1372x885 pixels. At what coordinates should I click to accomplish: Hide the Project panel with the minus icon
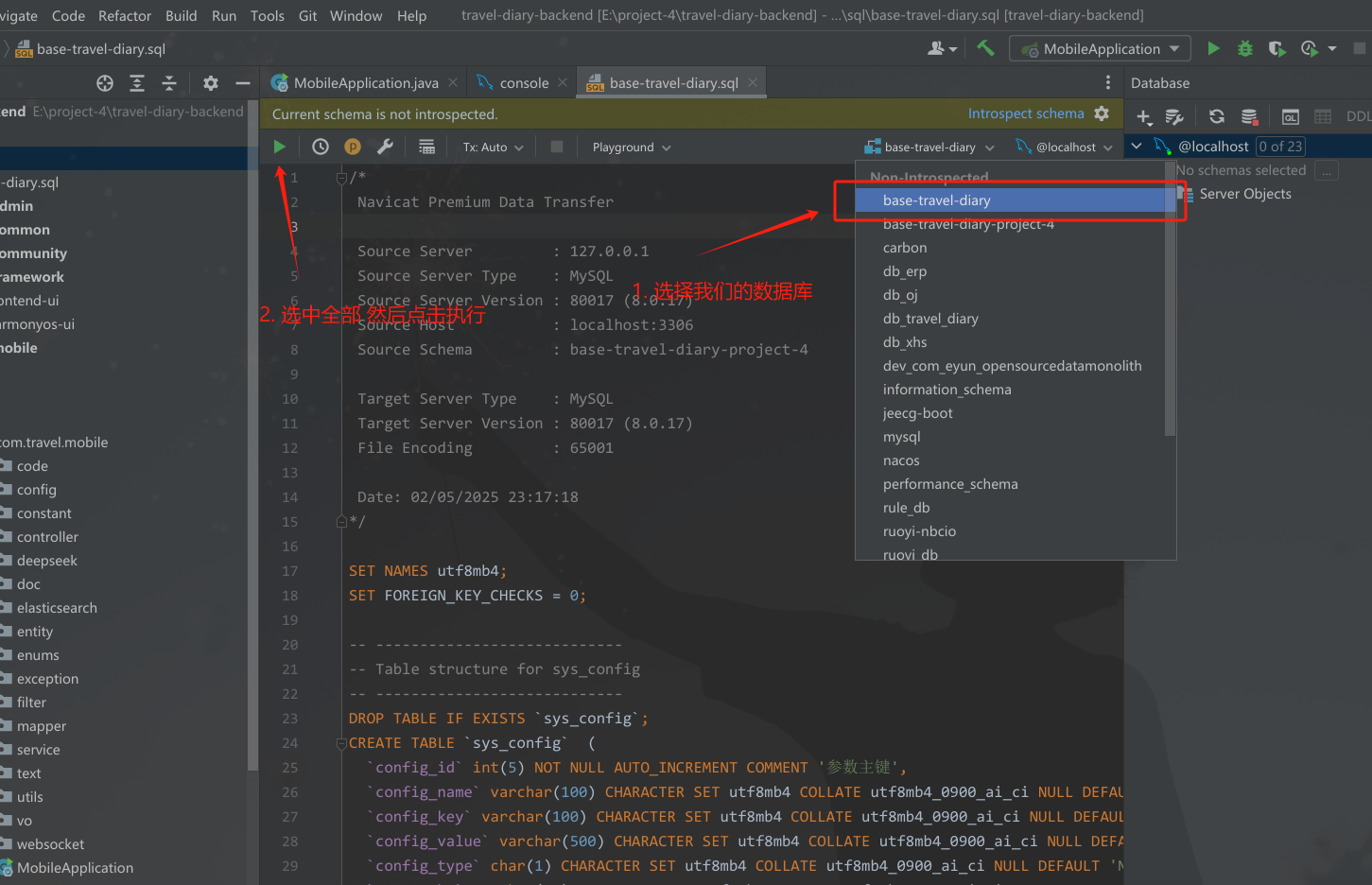(243, 83)
